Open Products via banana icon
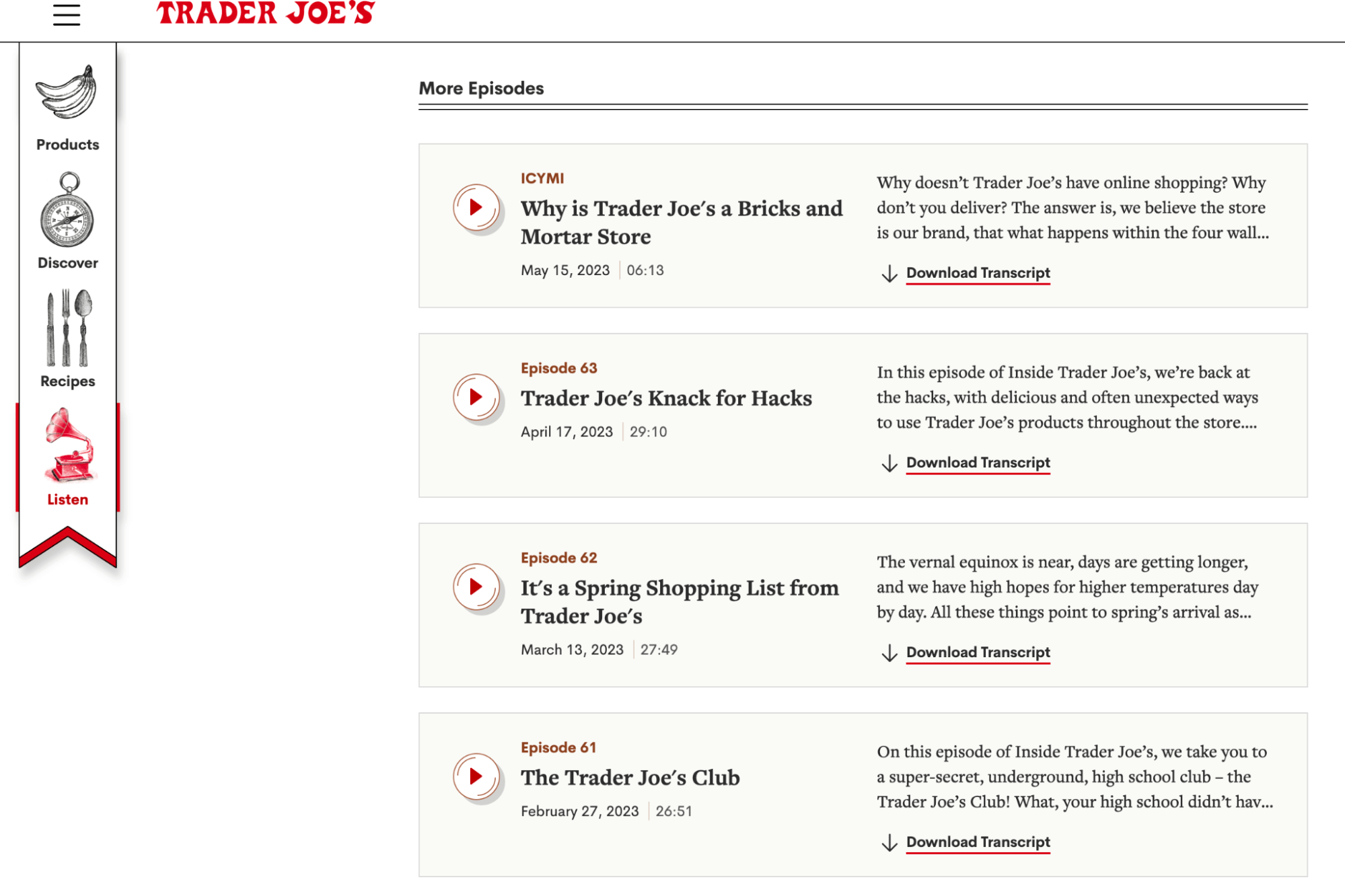 tap(67, 92)
